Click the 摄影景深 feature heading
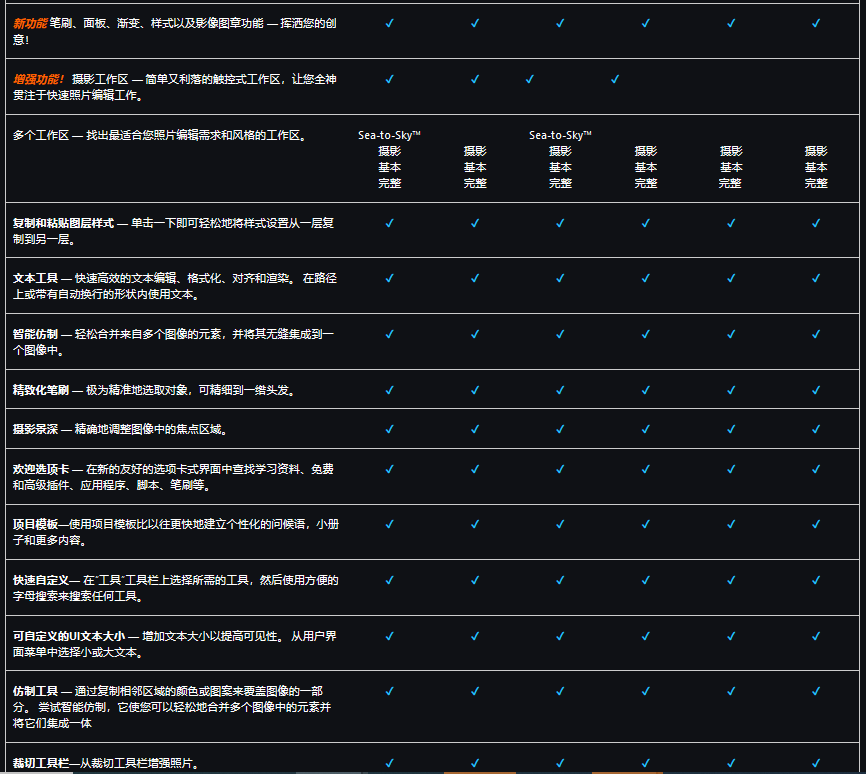This screenshot has width=866, height=774. (x=35, y=429)
